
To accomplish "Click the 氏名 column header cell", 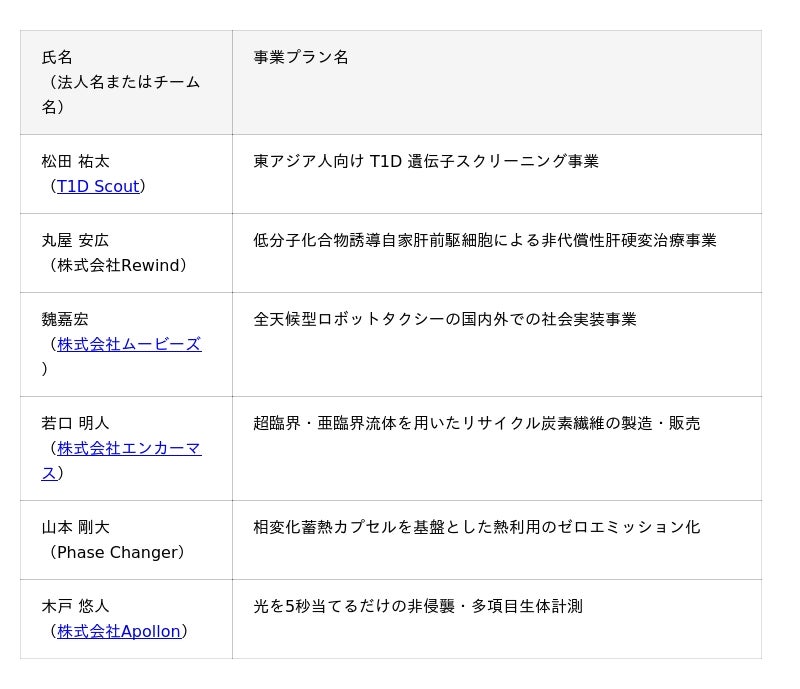I will tap(126, 82).
